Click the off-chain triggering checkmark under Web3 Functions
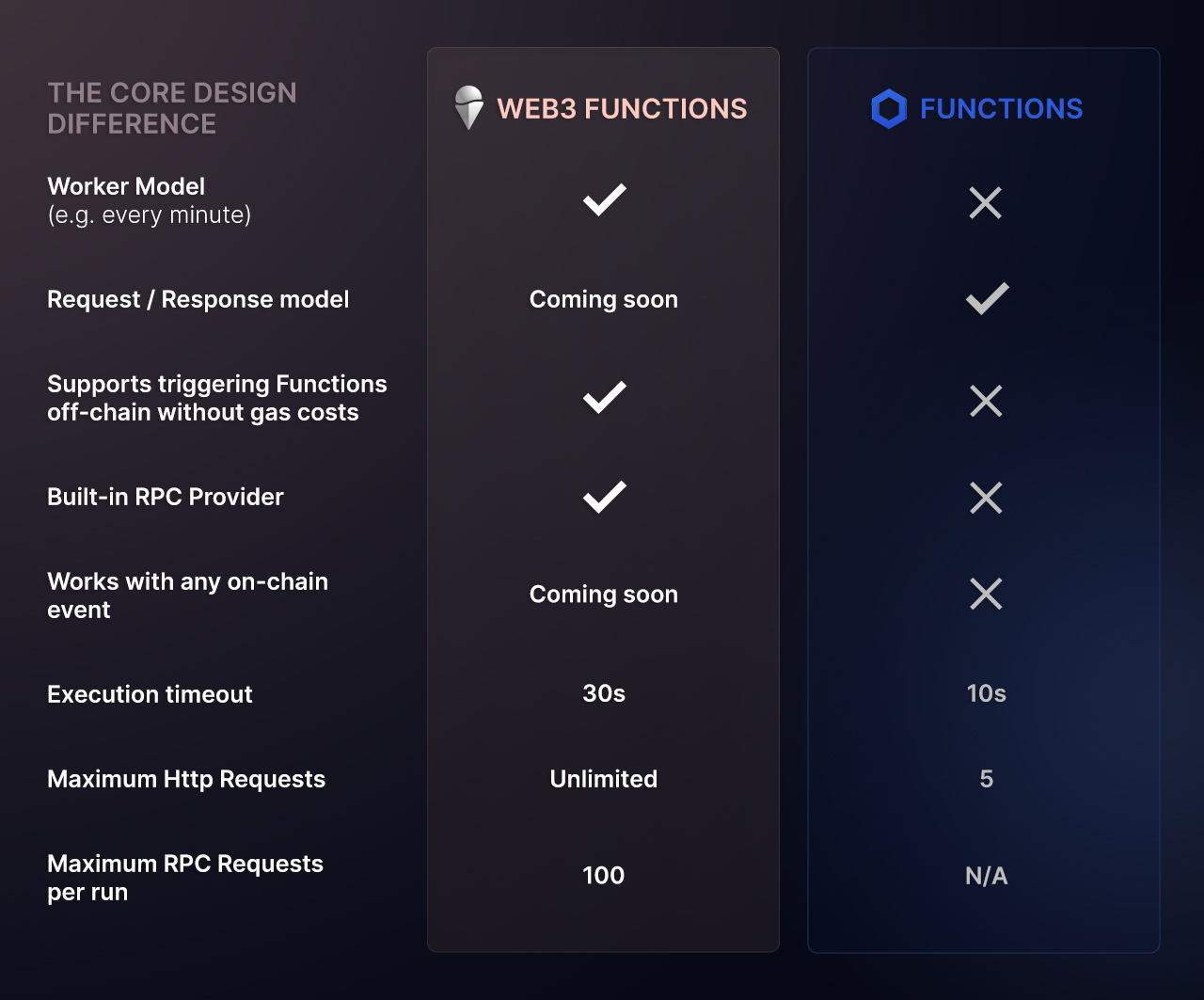 click(604, 398)
